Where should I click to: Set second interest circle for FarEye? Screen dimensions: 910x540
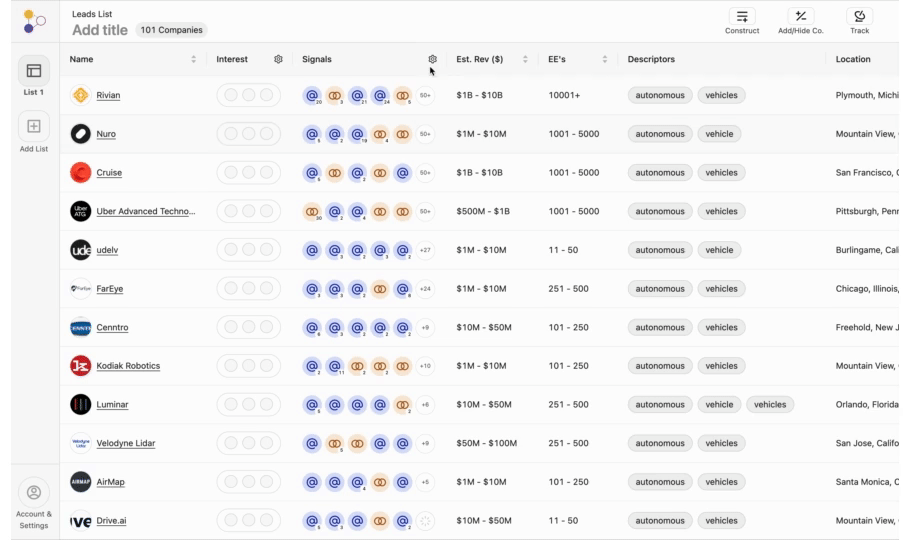coord(248,289)
